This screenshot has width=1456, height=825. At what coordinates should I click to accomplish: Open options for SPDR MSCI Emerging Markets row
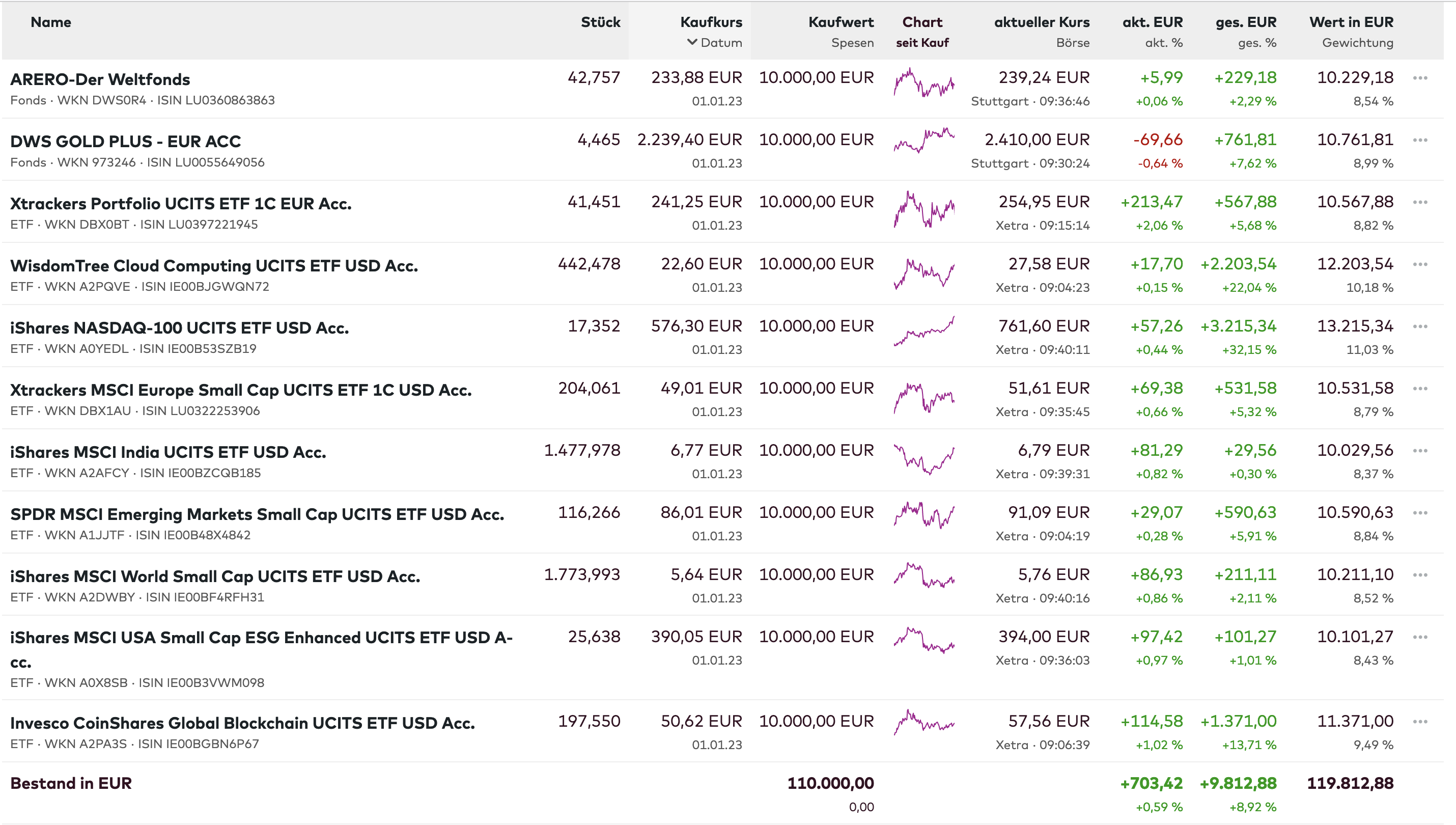click(x=1419, y=513)
